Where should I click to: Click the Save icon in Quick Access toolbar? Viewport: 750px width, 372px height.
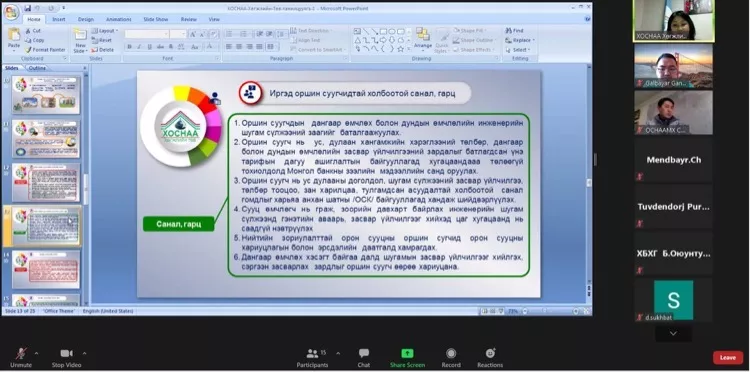tap(28, 8)
